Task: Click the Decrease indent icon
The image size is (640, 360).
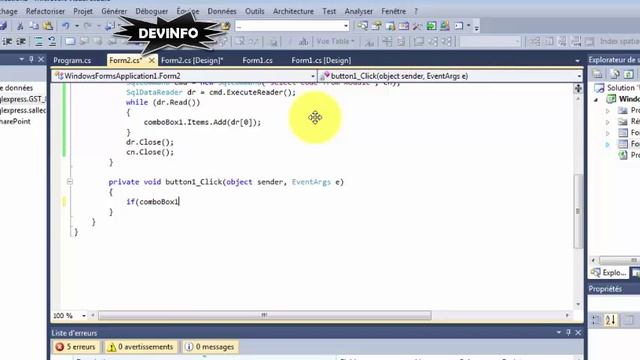Action: pyautogui.click(x=7, y=42)
